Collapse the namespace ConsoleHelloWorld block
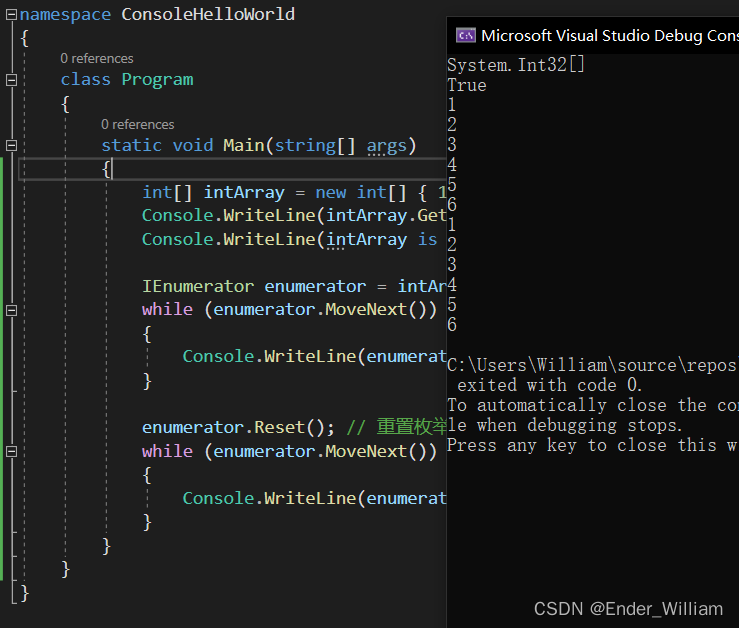Screen dimensions: 739x628 click(11, 15)
